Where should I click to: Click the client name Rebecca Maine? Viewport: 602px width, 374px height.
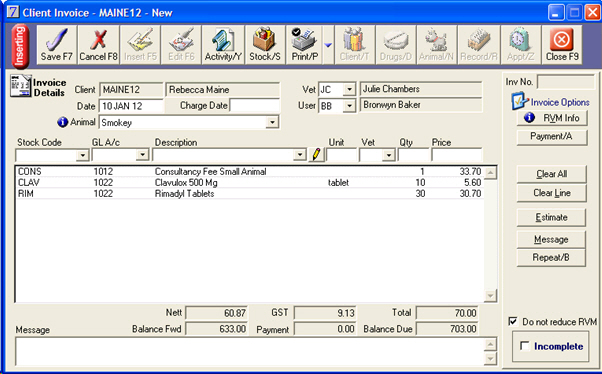click(223, 89)
